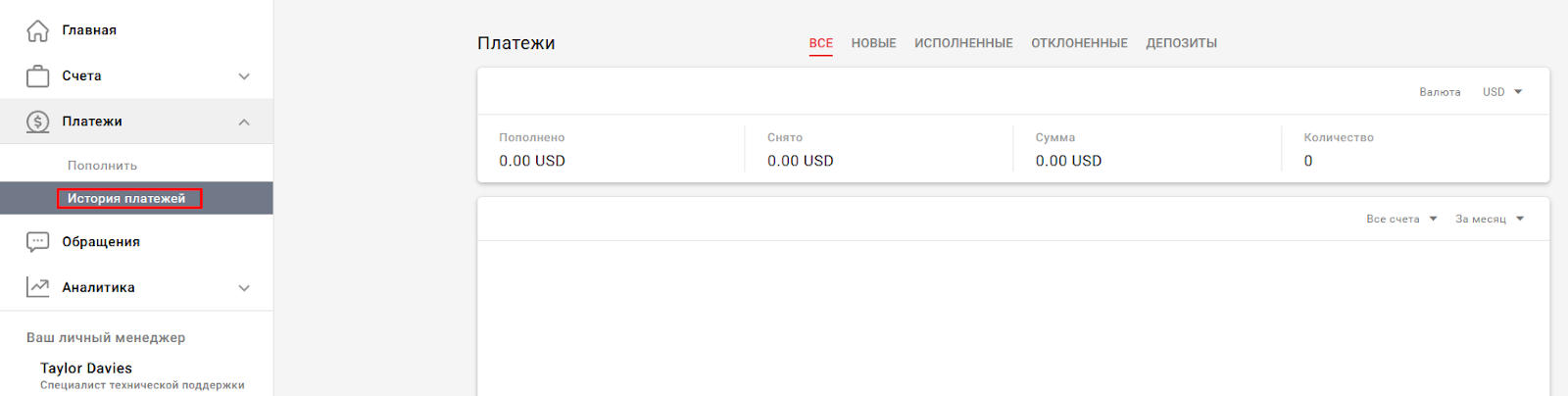The height and width of the screenshot is (396, 1568).
Task: Switch to the ВСЕ payments tab
Action: pyautogui.click(x=821, y=43)
